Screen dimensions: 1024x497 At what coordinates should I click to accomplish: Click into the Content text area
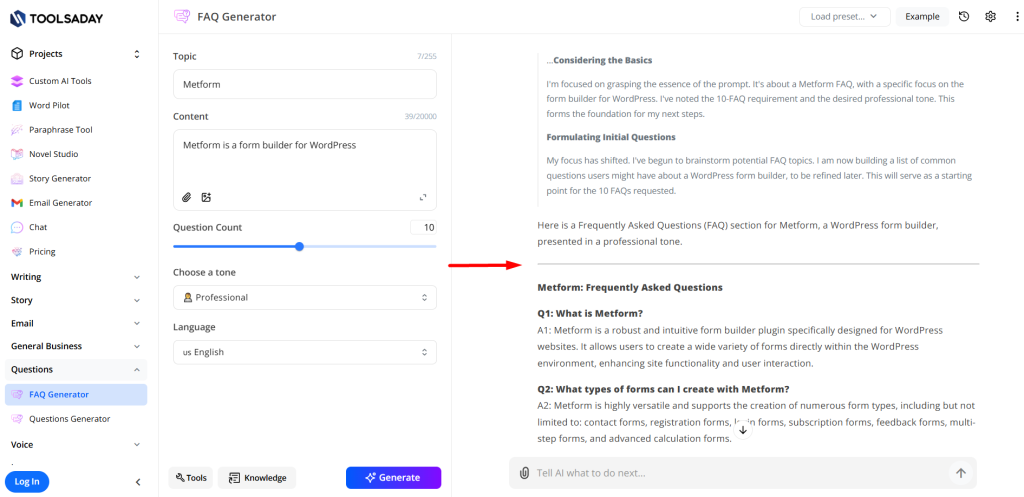pos(305,160)
